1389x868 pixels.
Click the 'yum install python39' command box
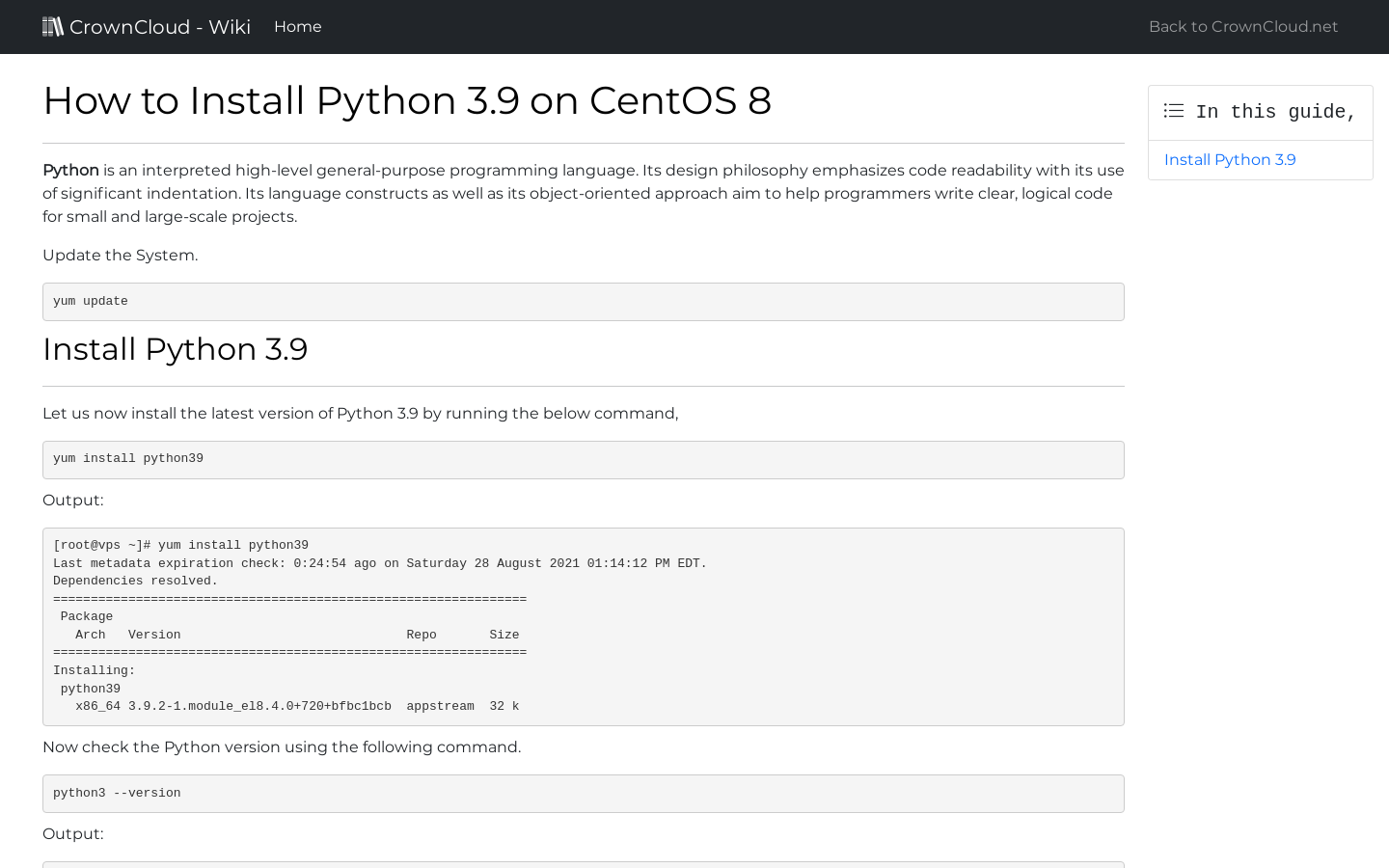point(583,459)
